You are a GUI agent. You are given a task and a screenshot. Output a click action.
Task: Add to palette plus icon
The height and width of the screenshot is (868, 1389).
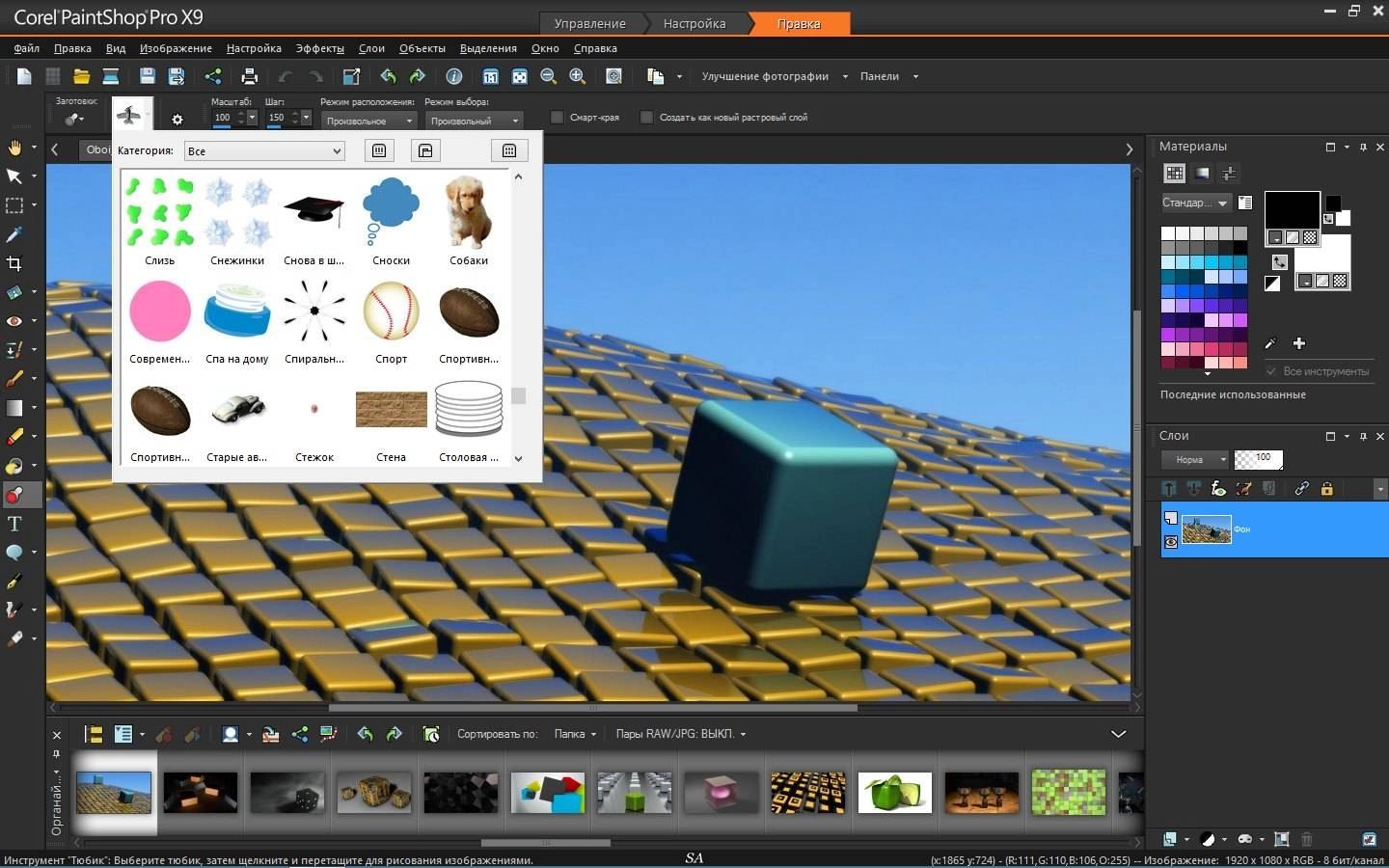click(x=1299, y=343)
